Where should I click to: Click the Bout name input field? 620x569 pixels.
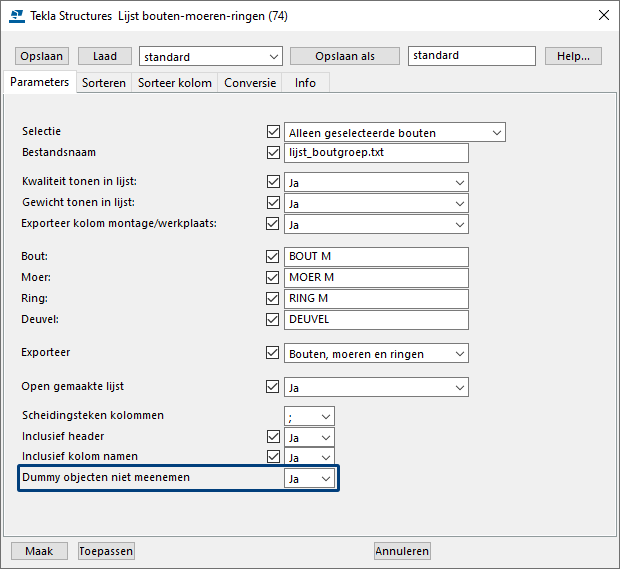pyautogui.click(x=376, y=257)
